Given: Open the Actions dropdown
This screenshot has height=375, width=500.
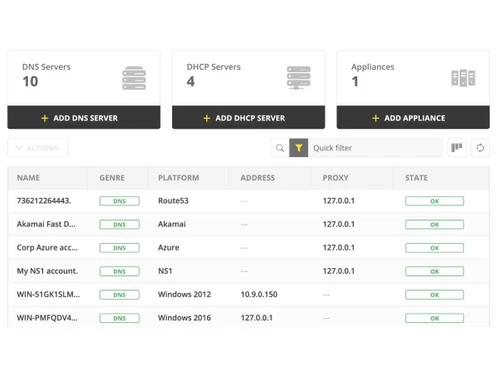Looking at the screenshot, I should pos(38,148).
